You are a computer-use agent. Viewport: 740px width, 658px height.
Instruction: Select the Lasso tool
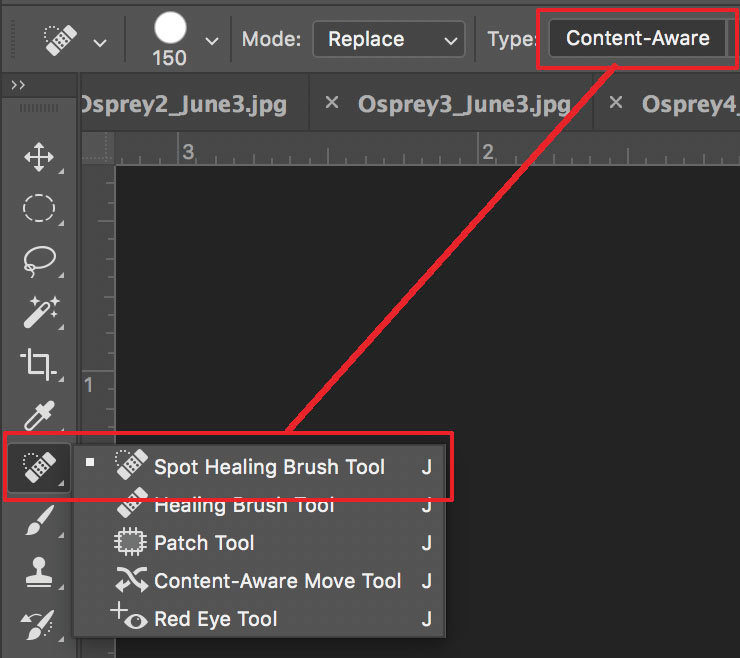point(39,261)
